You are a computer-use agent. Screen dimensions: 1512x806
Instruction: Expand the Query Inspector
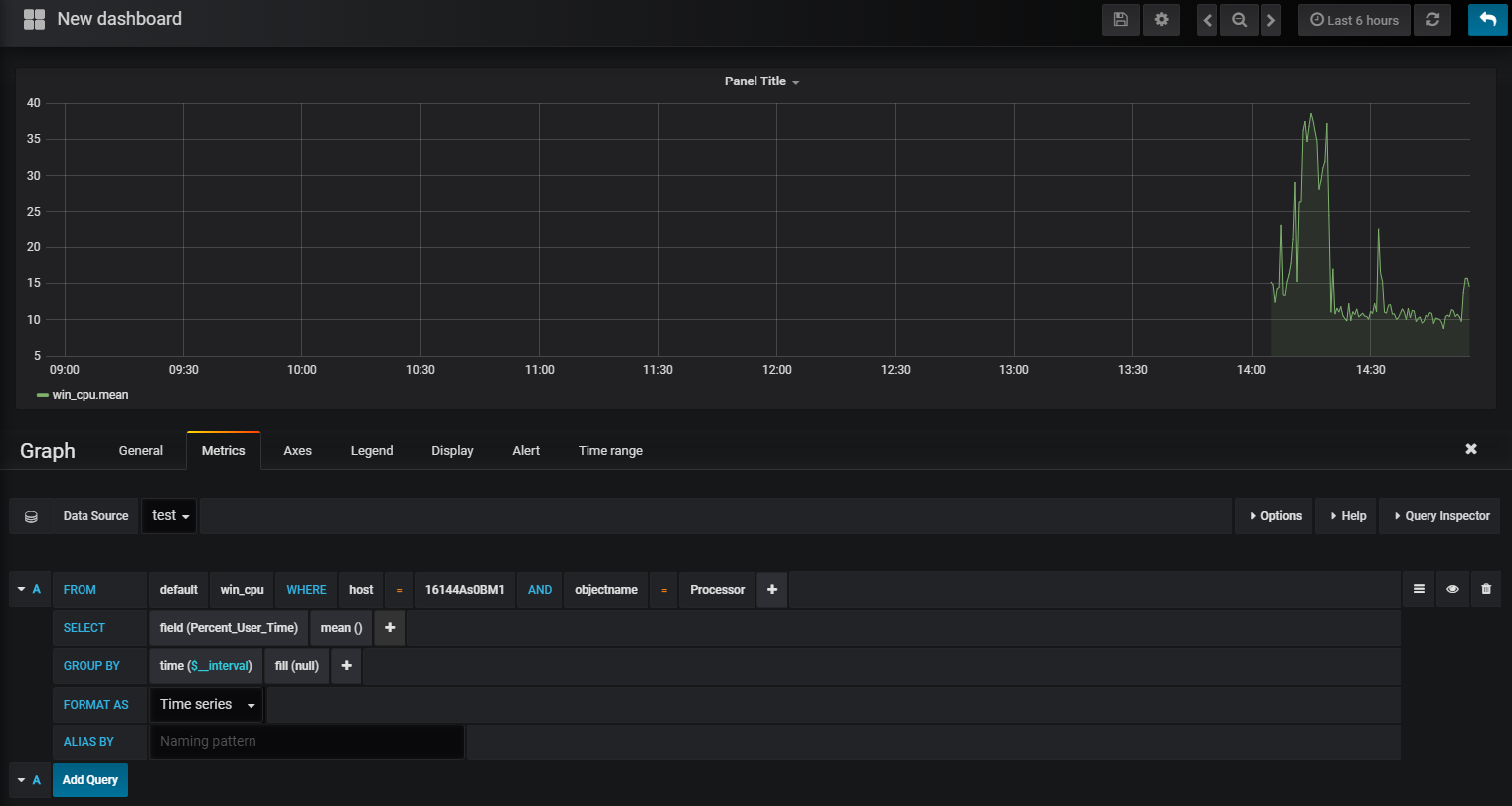pos(1440,516)
